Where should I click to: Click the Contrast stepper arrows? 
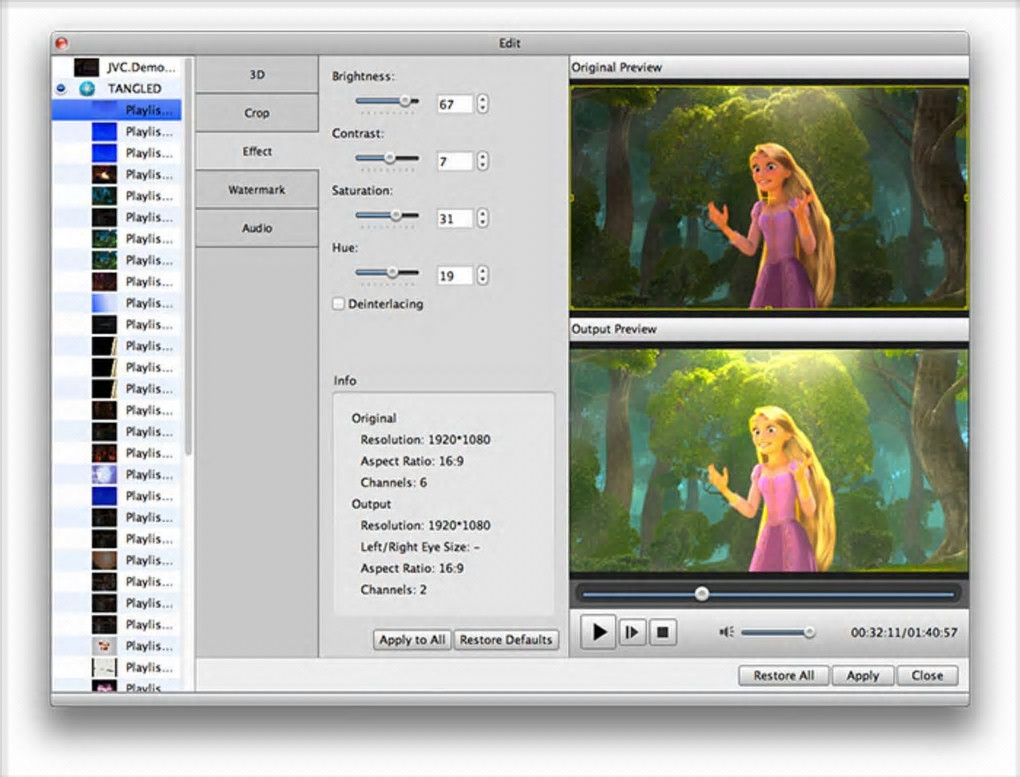pyautogui.click(x=482, y=161)
